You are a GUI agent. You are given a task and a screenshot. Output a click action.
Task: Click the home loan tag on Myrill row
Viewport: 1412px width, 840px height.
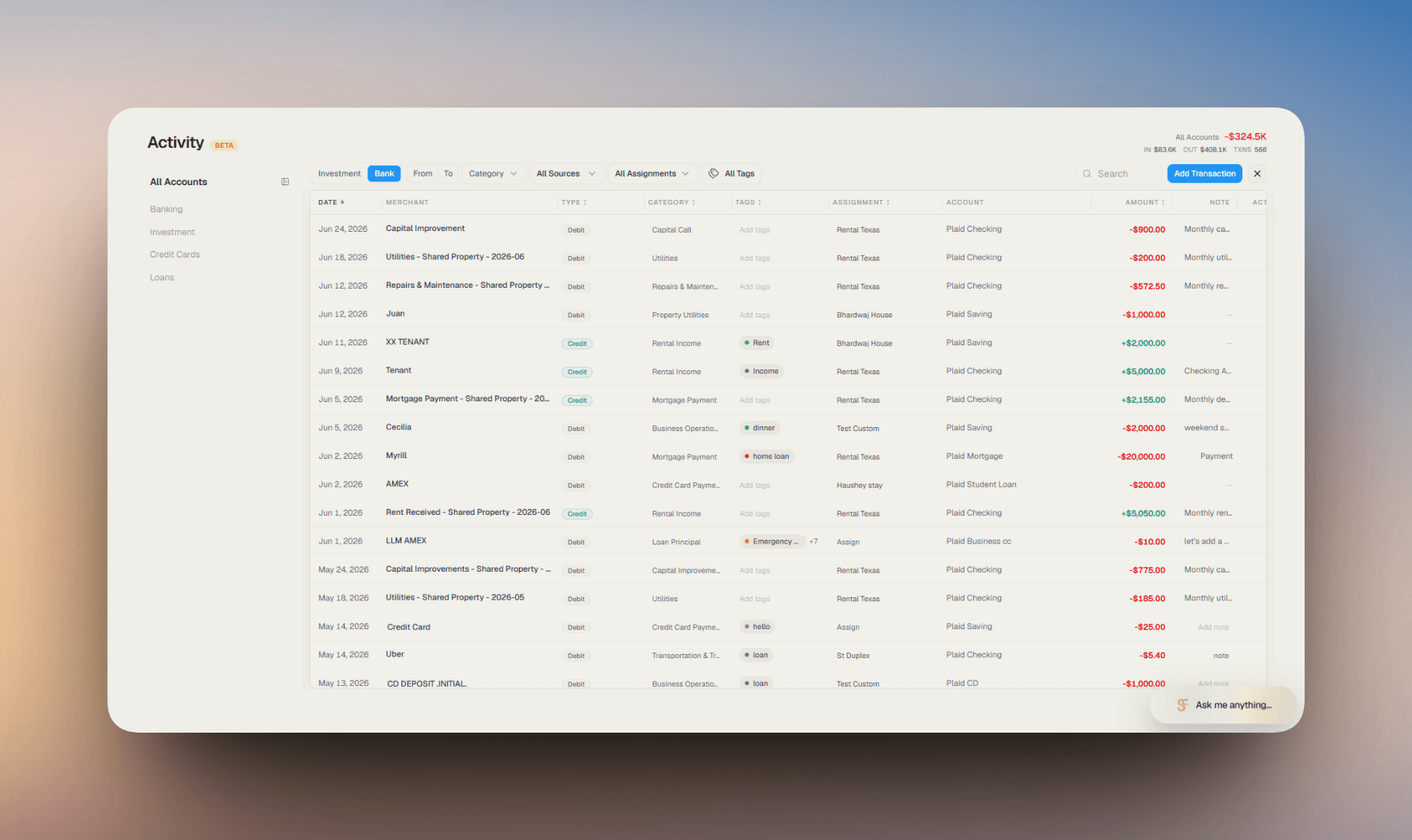click(766, 457)
